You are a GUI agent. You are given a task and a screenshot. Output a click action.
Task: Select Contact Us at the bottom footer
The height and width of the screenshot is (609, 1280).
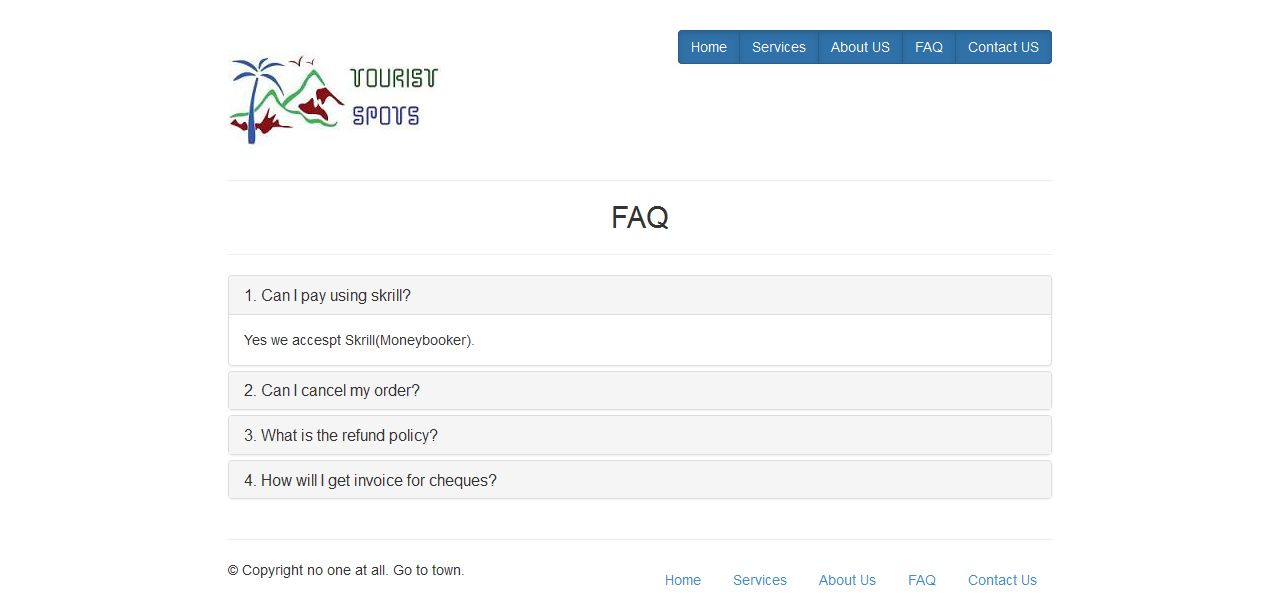coord(1002,580)
